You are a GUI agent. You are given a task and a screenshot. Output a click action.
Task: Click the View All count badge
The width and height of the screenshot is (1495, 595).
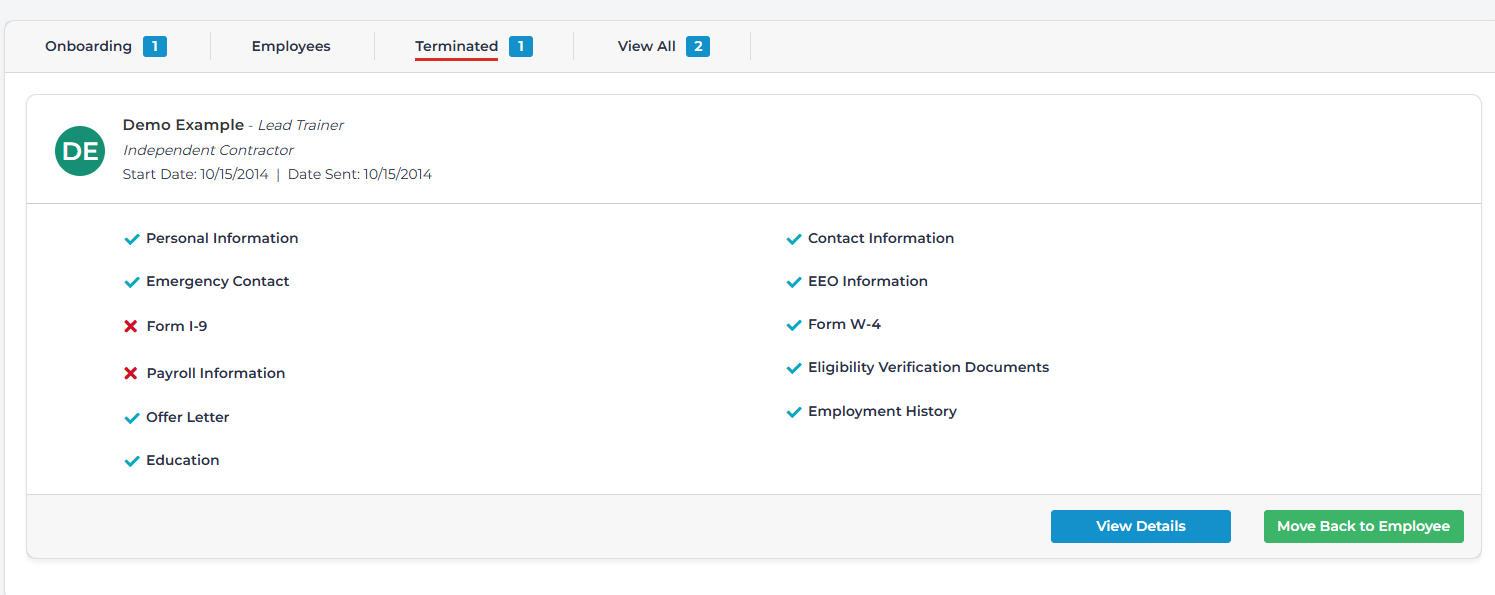pyautogui.click(x=698, y=46)
